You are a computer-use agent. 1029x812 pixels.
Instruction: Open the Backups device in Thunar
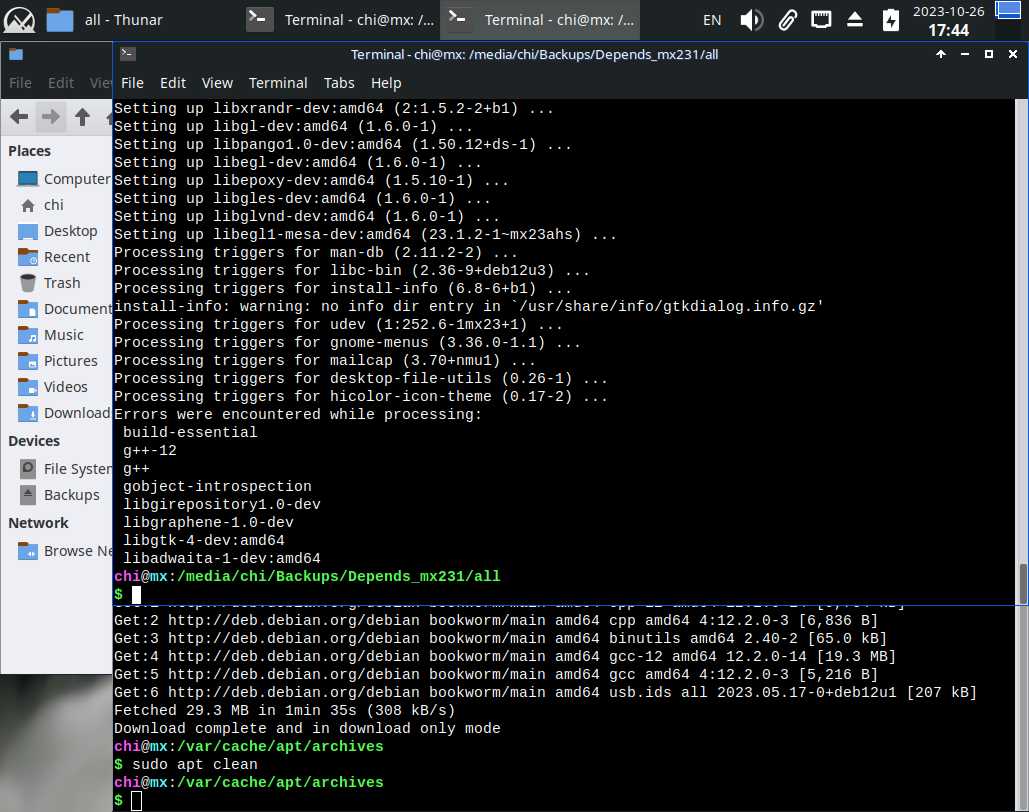click(x=59, y=495)
